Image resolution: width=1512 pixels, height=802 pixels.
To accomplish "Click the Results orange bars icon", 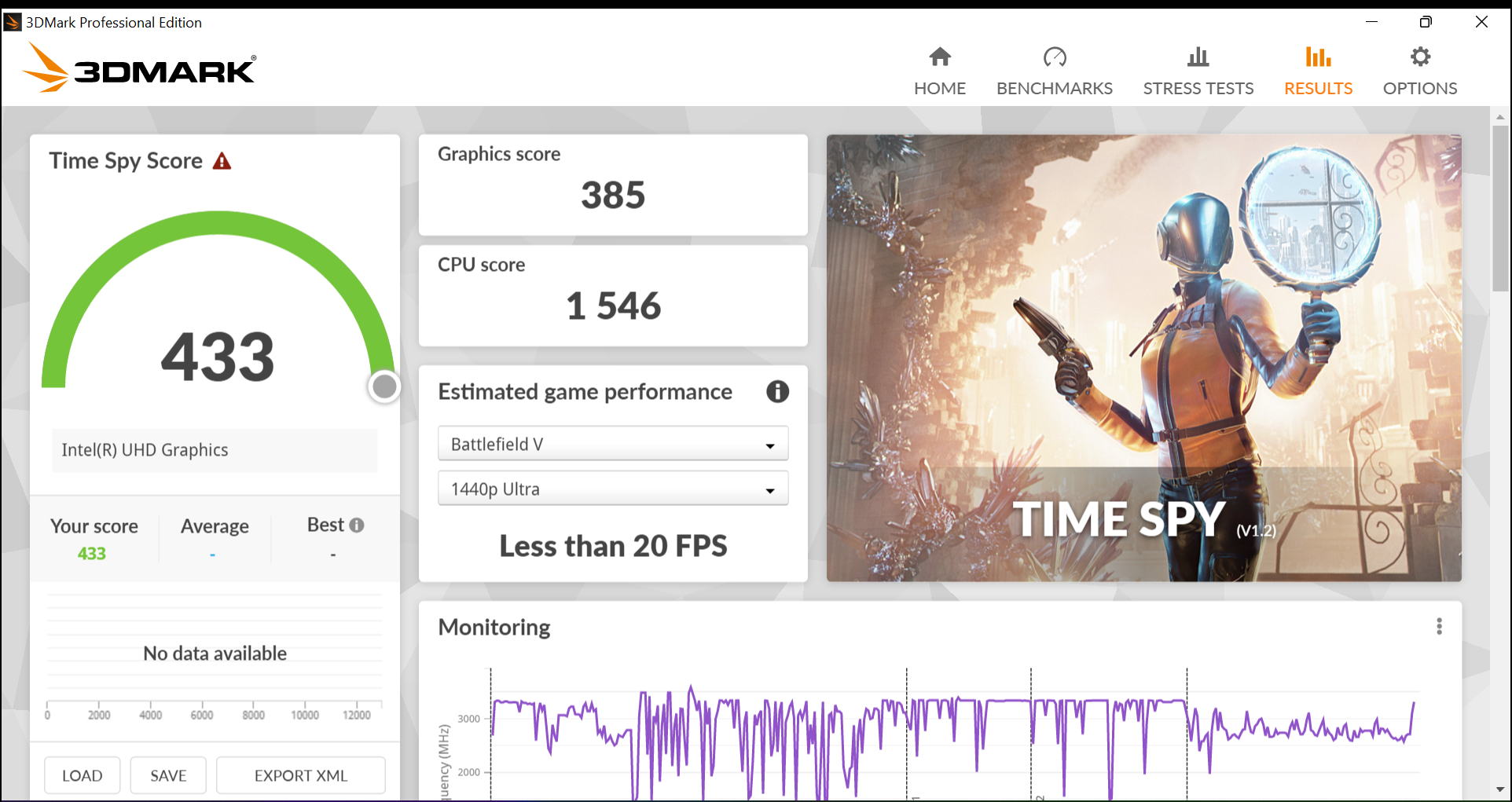I will point(1318,57).
